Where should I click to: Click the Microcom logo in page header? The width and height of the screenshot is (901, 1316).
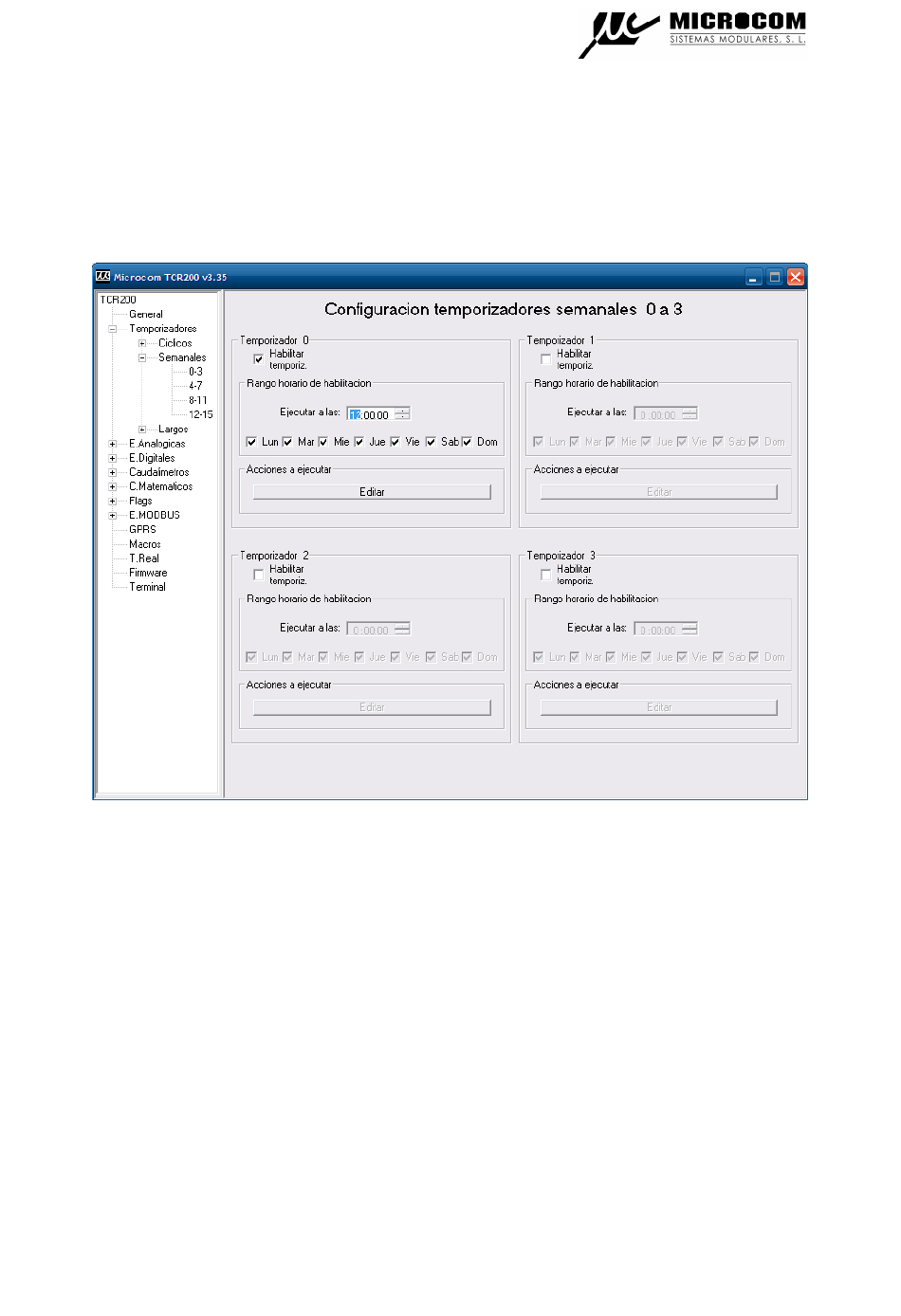point(692,33)
